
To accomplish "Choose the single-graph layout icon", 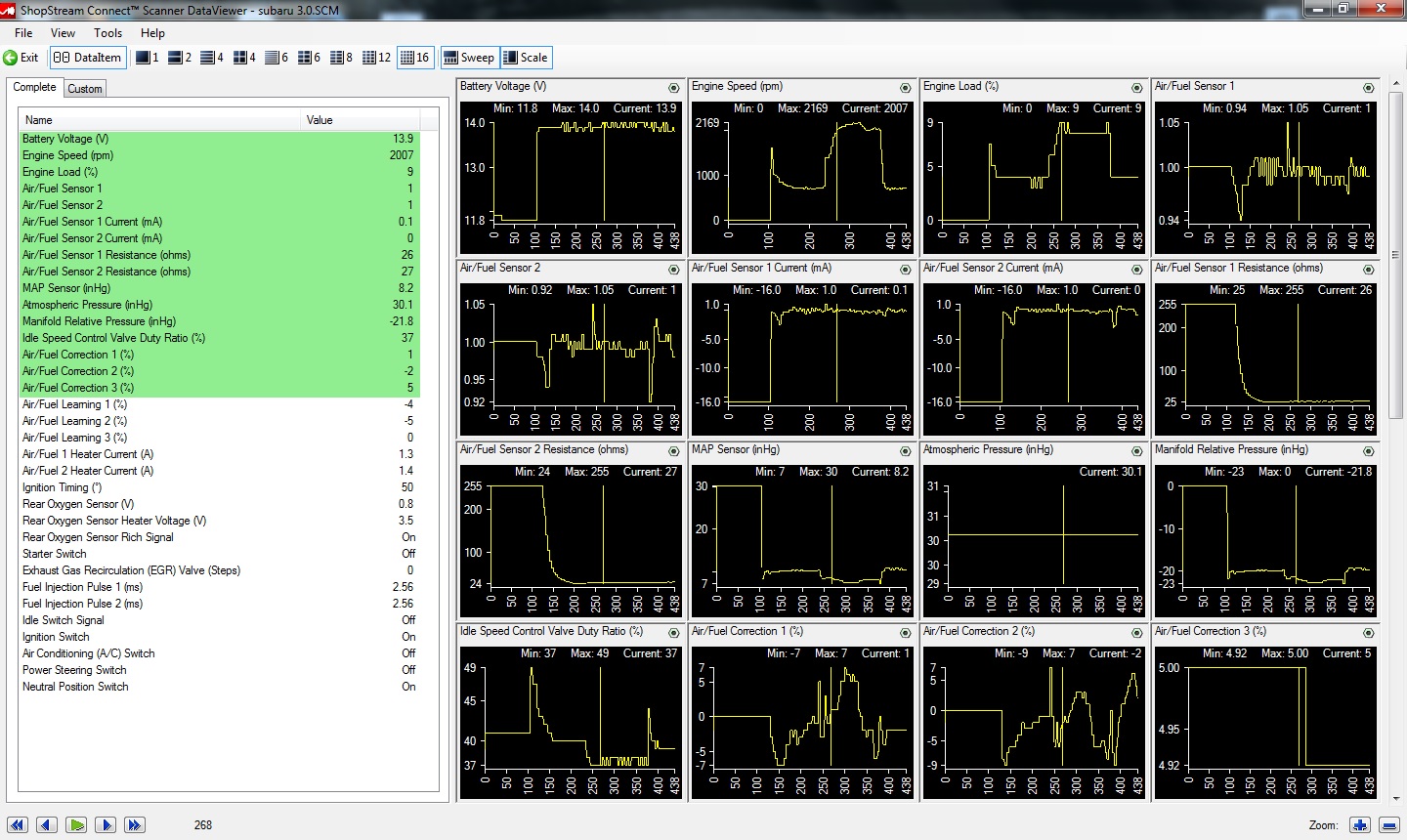I will (x=148, y=58).
